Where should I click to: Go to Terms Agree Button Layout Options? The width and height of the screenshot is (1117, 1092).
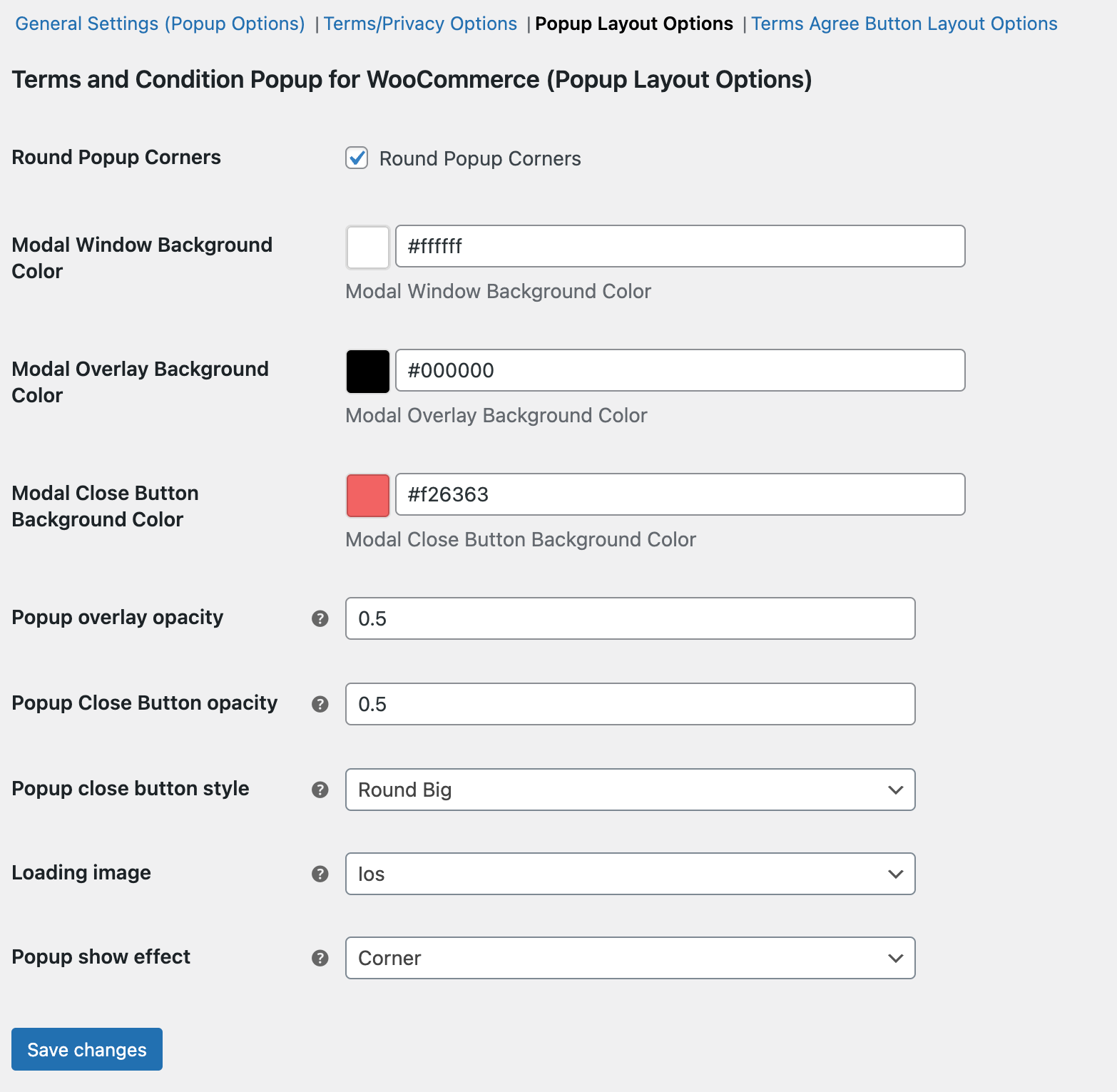pyautogui.click(x=904, y=24)
